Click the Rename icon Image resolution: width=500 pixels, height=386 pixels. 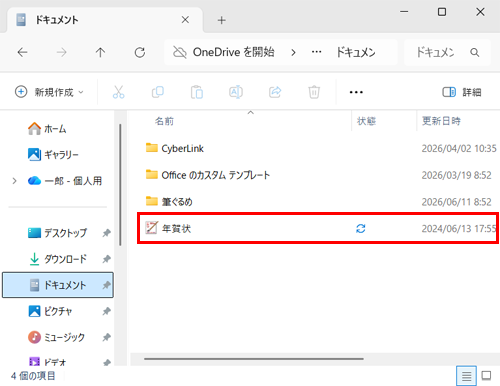pyautogui.click(x=236, y=92)
